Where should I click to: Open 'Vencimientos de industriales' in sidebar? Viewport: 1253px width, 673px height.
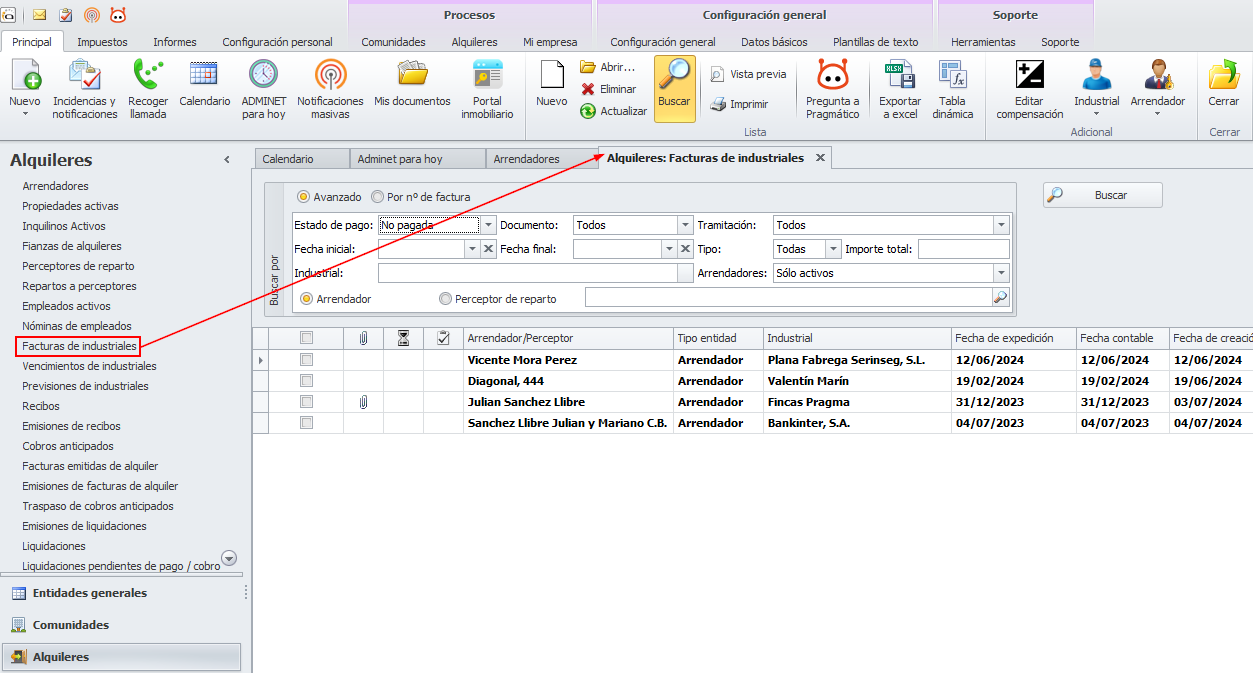[x=89, y=366]
